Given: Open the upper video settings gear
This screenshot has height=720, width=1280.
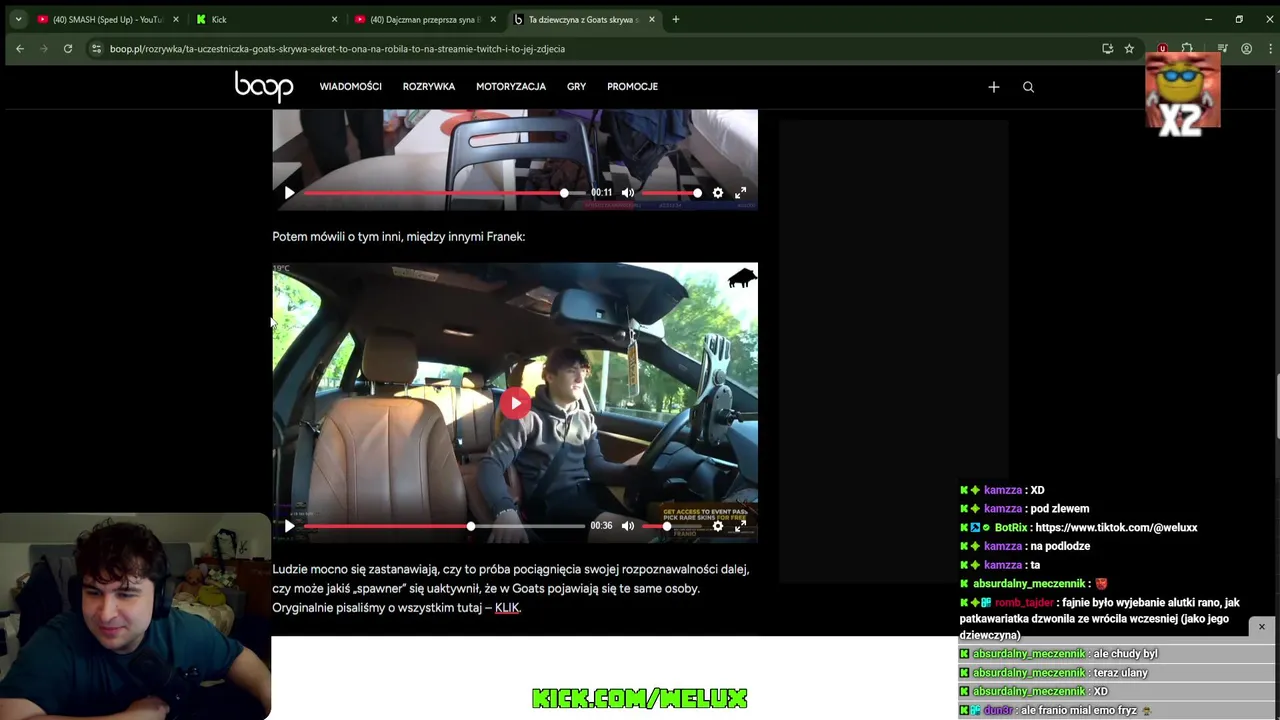Looking at the screenshot, I should 718,193.
